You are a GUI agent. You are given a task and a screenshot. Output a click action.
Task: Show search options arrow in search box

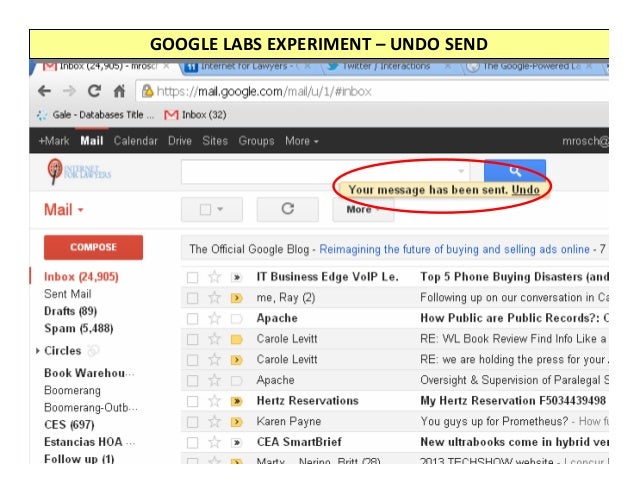coord(461,171)
